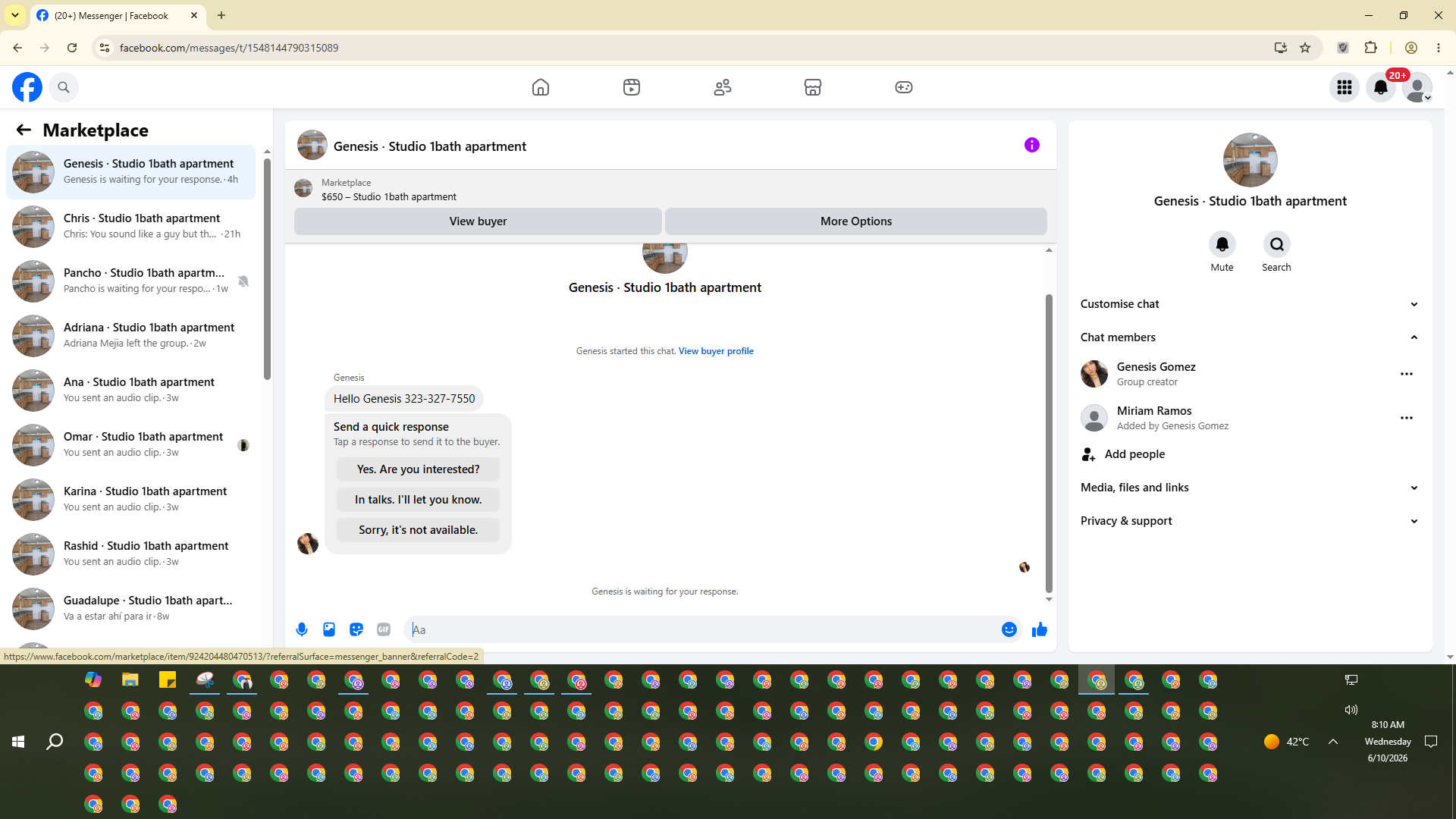Open the Facebook apps grid menu
This screenshot has height=819, width=1456.
tap(1345, 87)
